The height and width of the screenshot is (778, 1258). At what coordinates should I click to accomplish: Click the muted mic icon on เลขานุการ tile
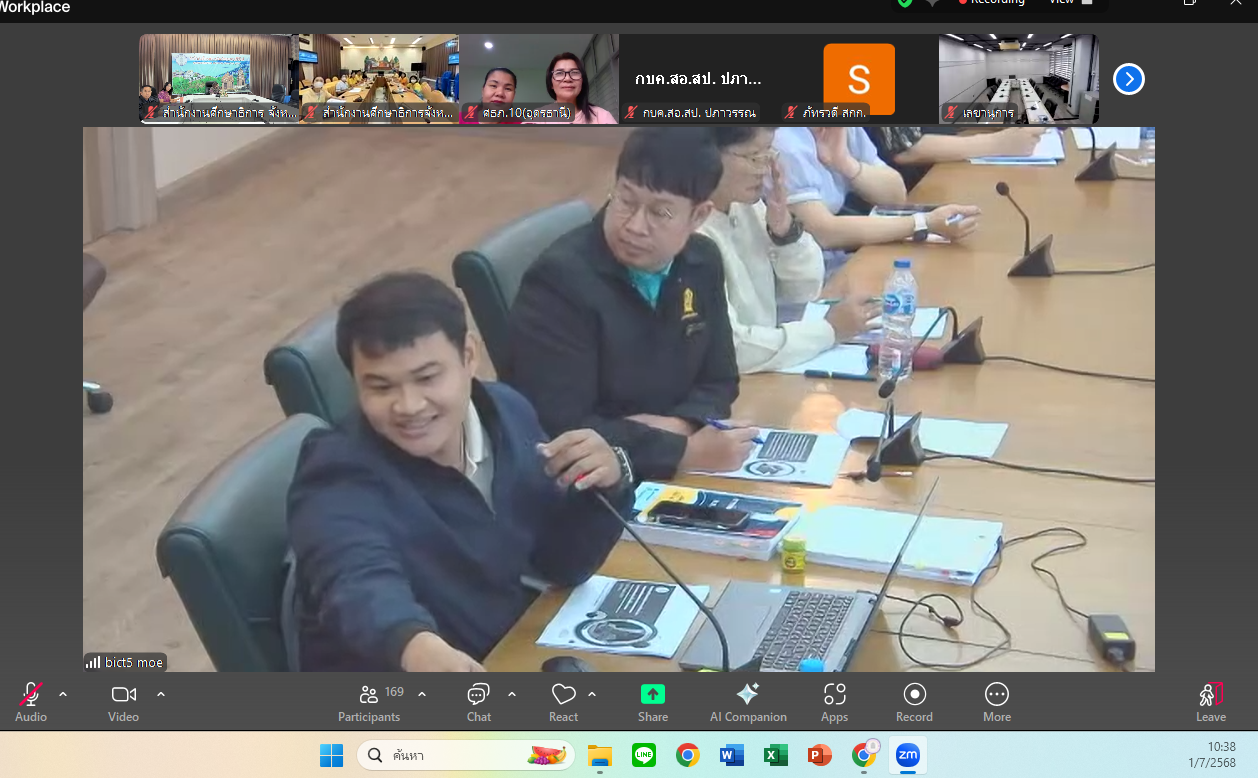[x=951, y=113]
